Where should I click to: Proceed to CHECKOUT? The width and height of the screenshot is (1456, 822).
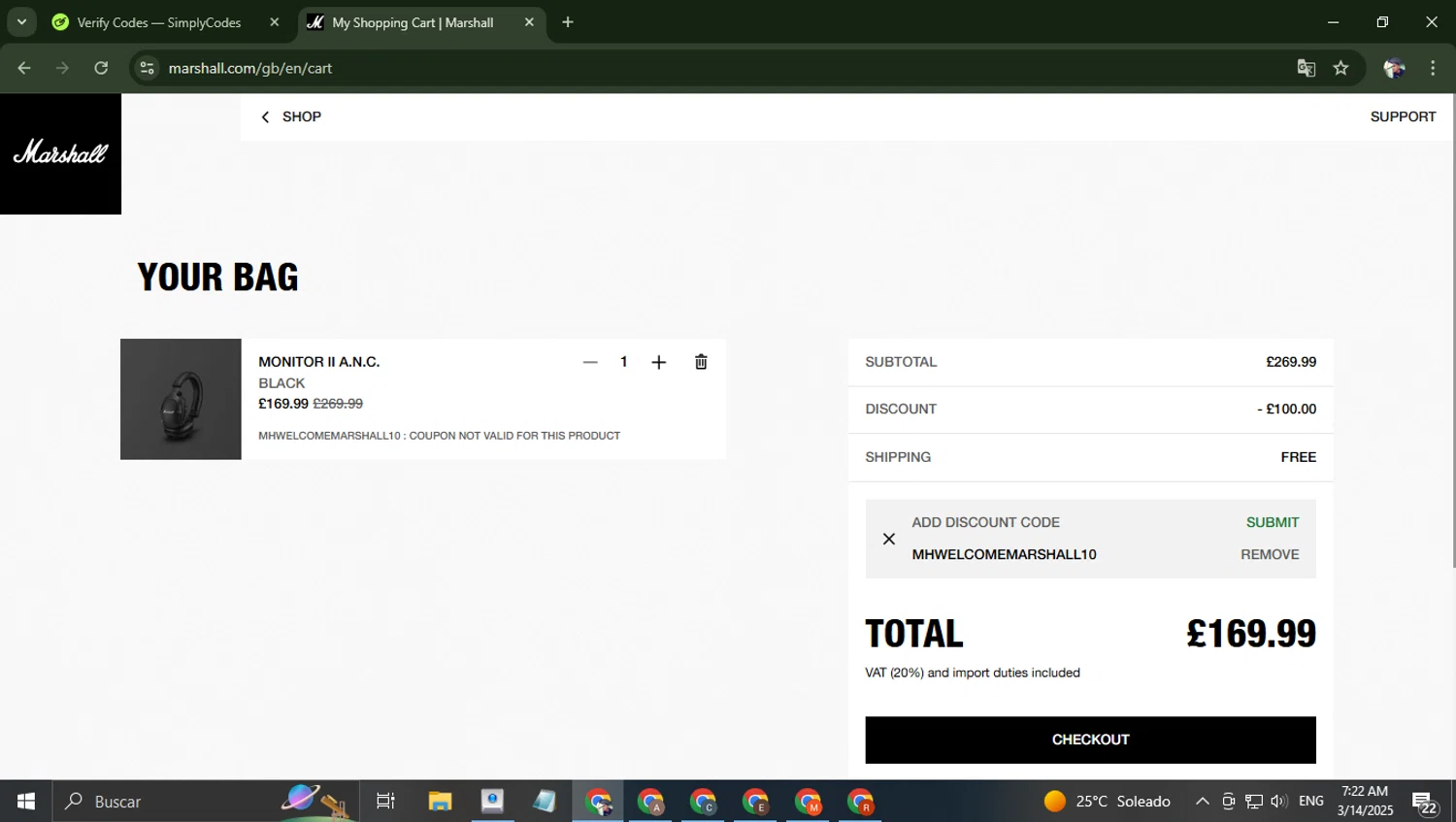click(1090, 740)
